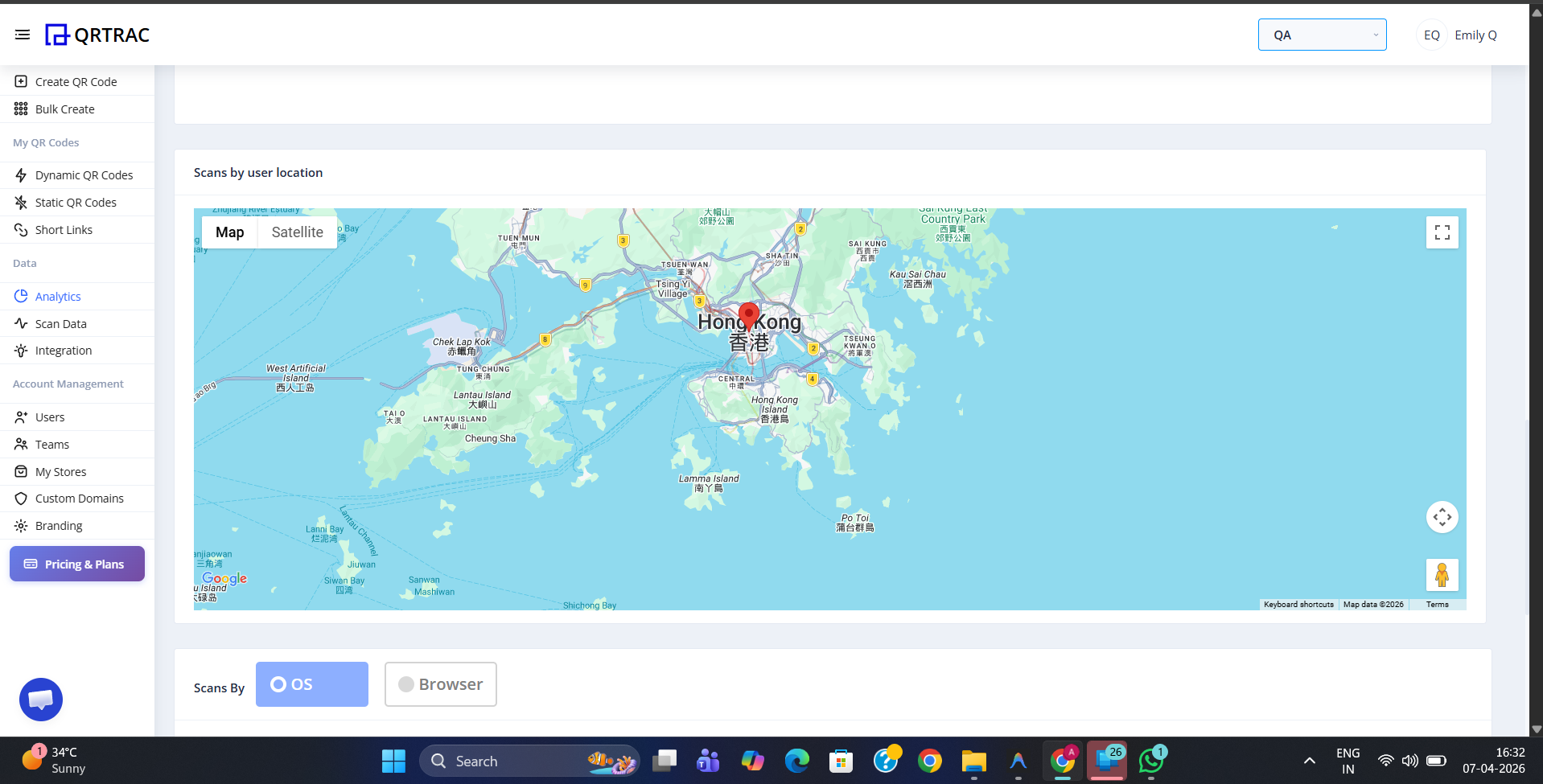Open the QA environment dropdown

click(x=1321, y=35)
